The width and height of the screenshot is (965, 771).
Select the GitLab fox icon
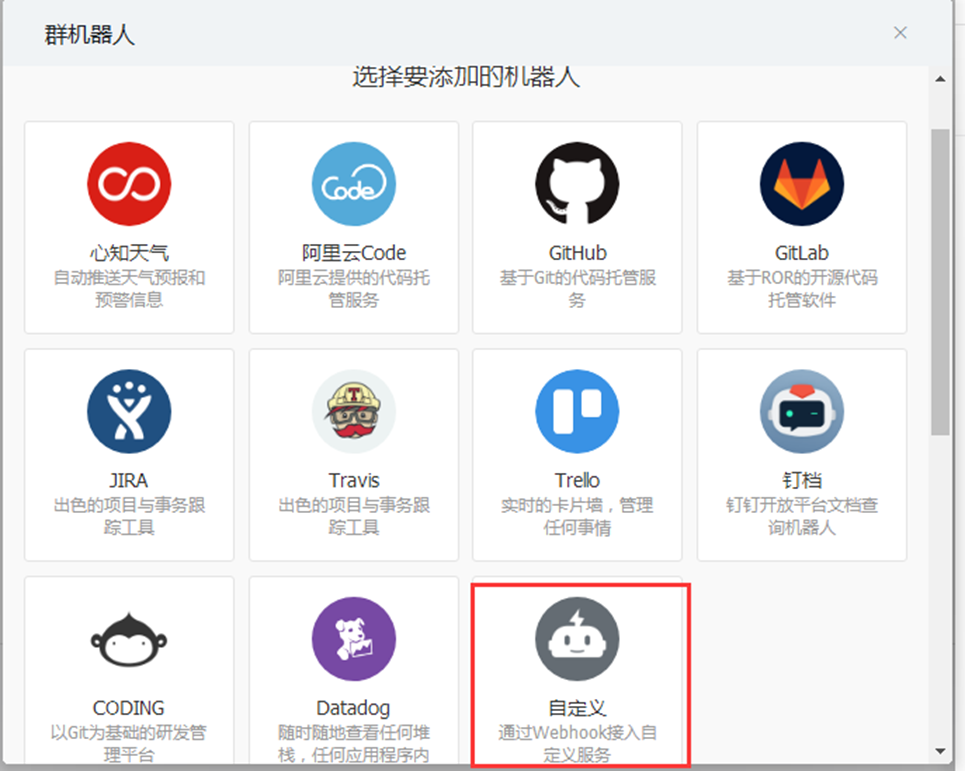pos(802,184)
